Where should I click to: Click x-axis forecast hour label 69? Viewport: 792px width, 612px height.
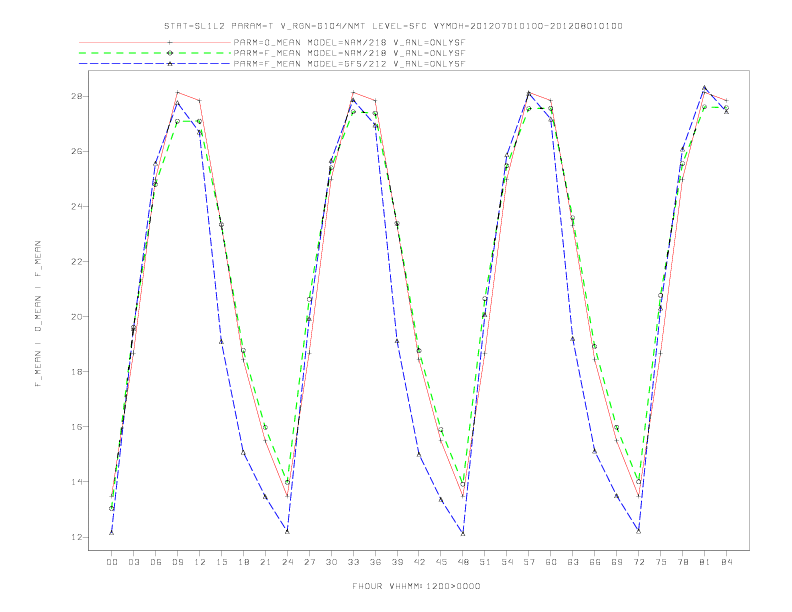pyautogui.click(x=617, y=562)
